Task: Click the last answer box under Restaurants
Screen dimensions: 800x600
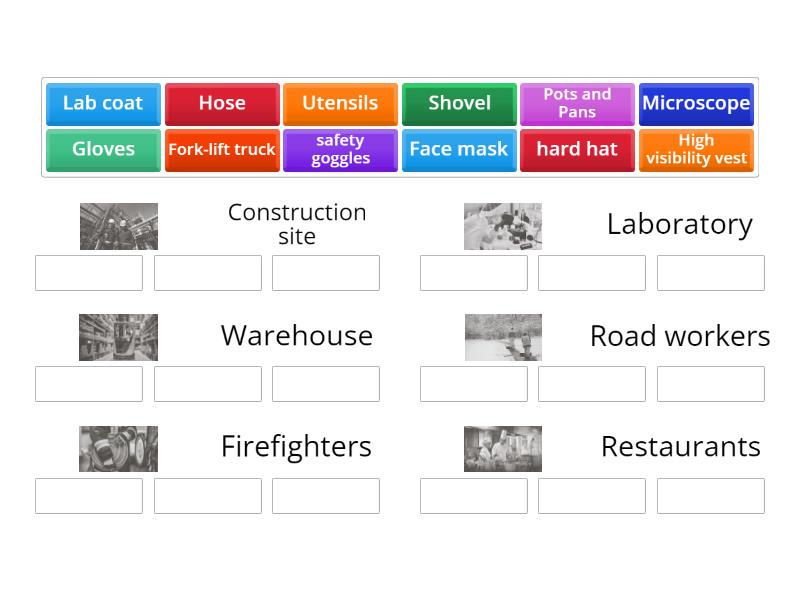Action: [710, 495]
